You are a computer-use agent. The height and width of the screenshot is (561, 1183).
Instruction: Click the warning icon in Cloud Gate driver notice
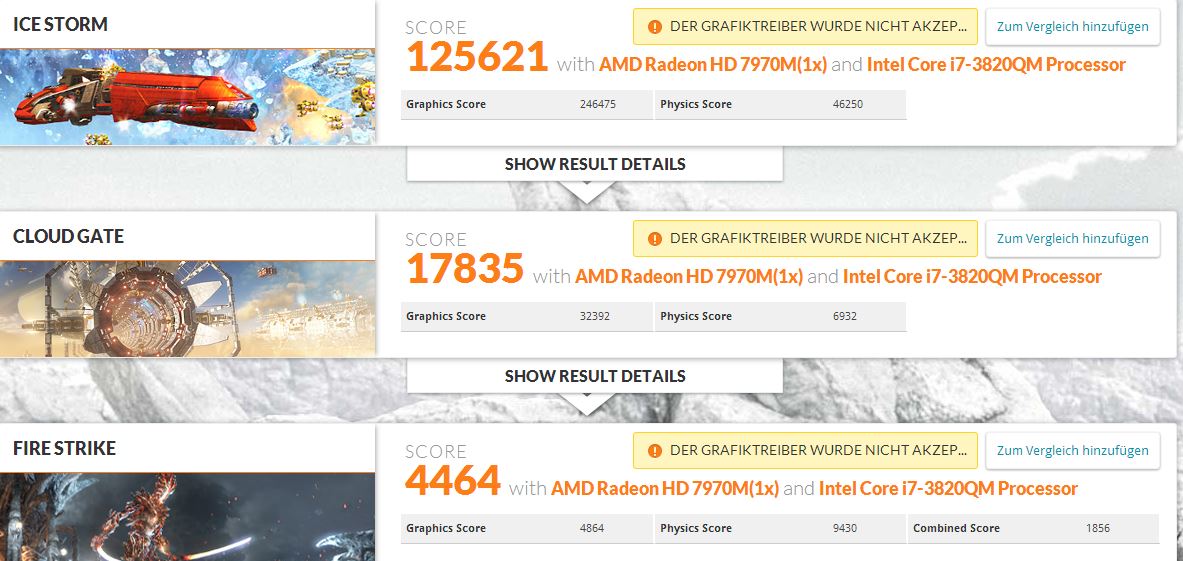pos(655,238)
